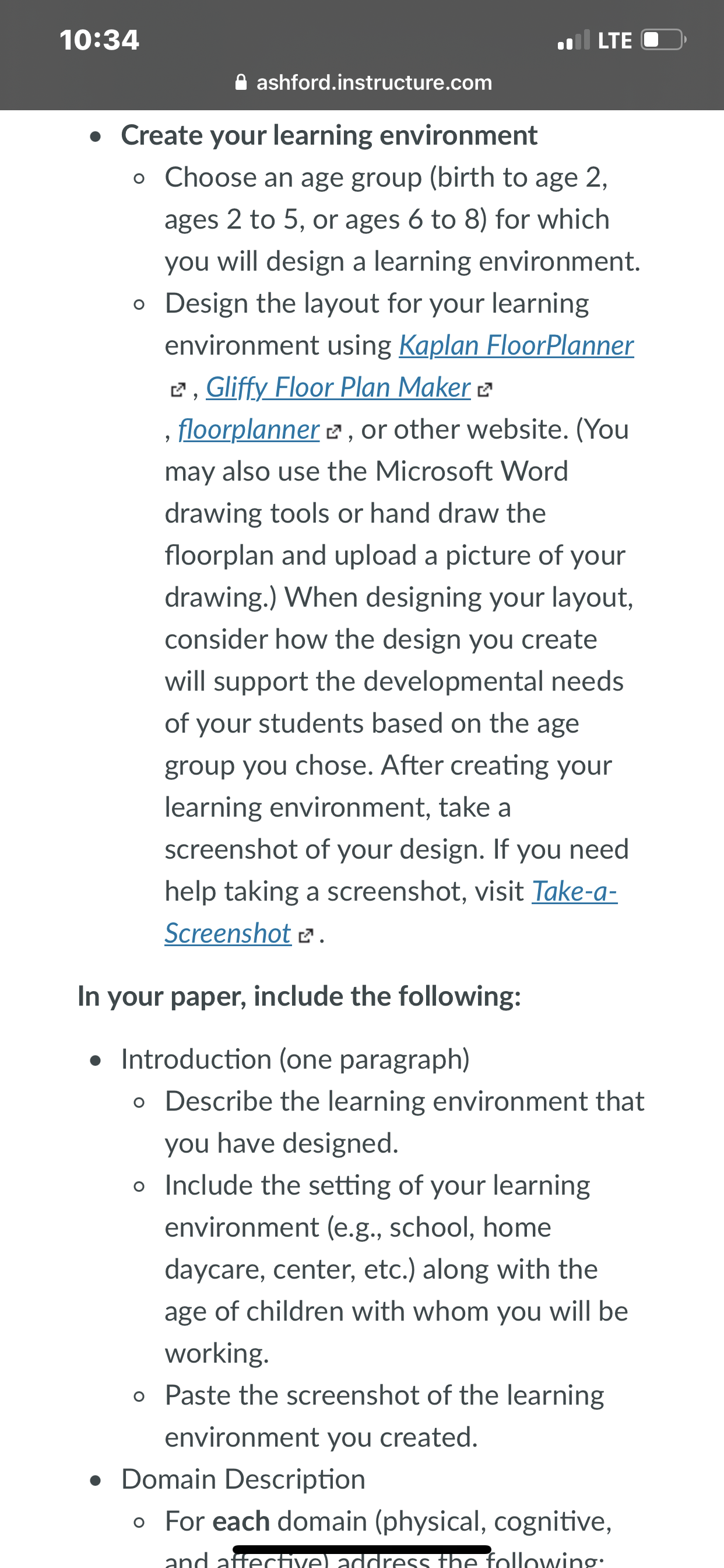Tap the ashford.instructure.com address text
The image size is (724, 1568).
(374, 82)
